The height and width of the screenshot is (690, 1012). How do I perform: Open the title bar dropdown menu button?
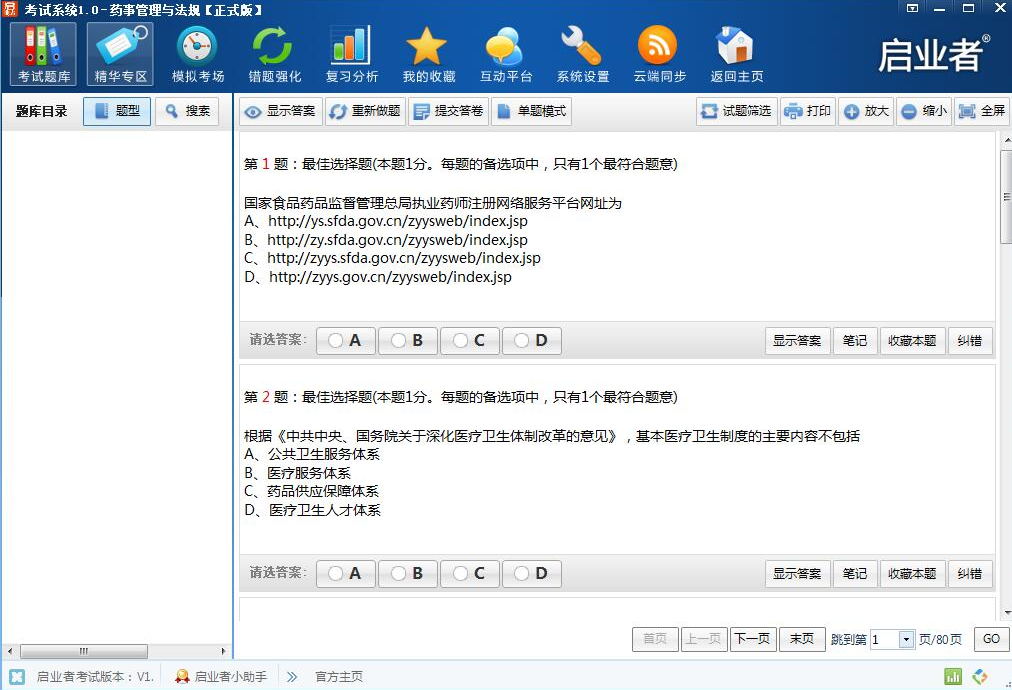912,8
